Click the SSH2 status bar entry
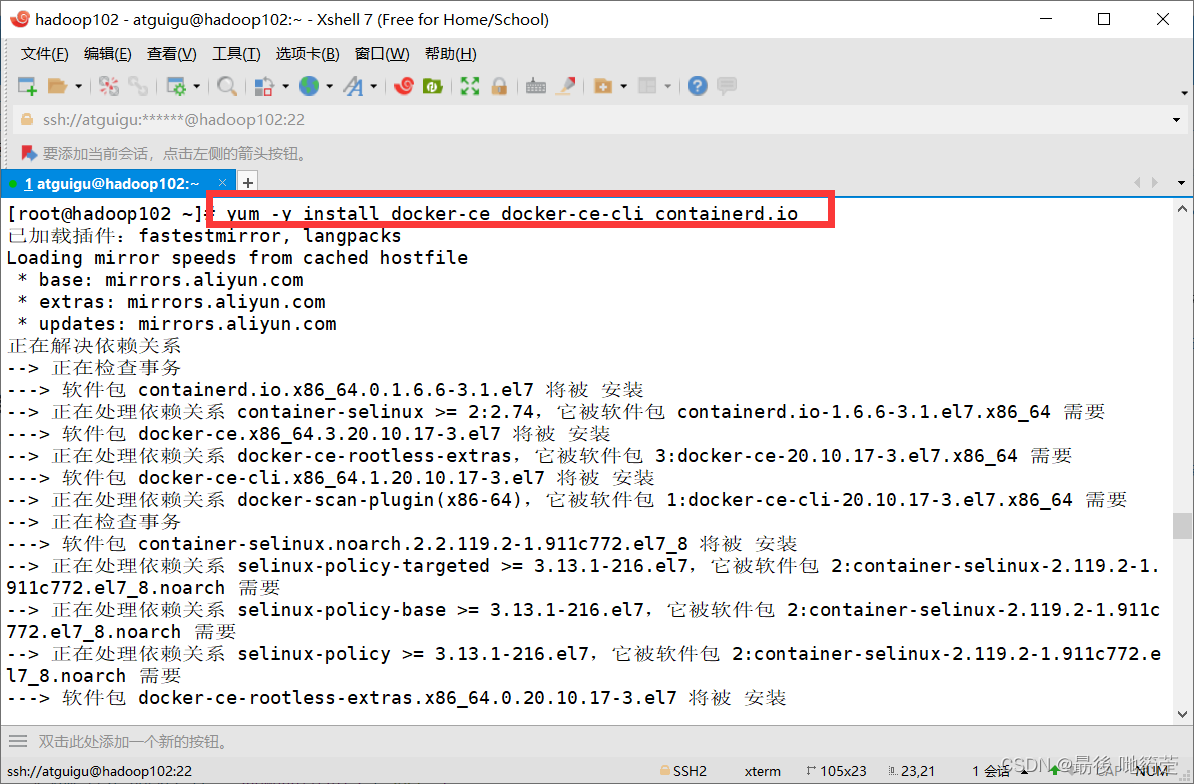 684,771
